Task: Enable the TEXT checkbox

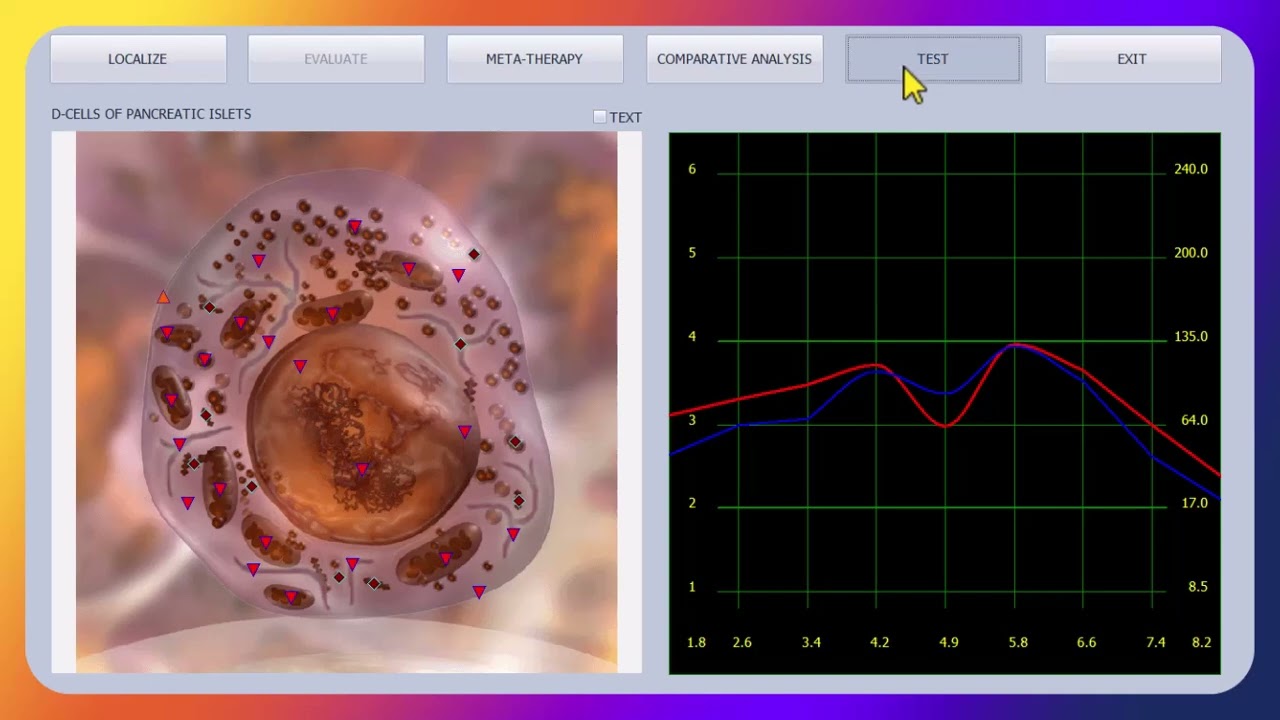Action: tap(600, 117)
